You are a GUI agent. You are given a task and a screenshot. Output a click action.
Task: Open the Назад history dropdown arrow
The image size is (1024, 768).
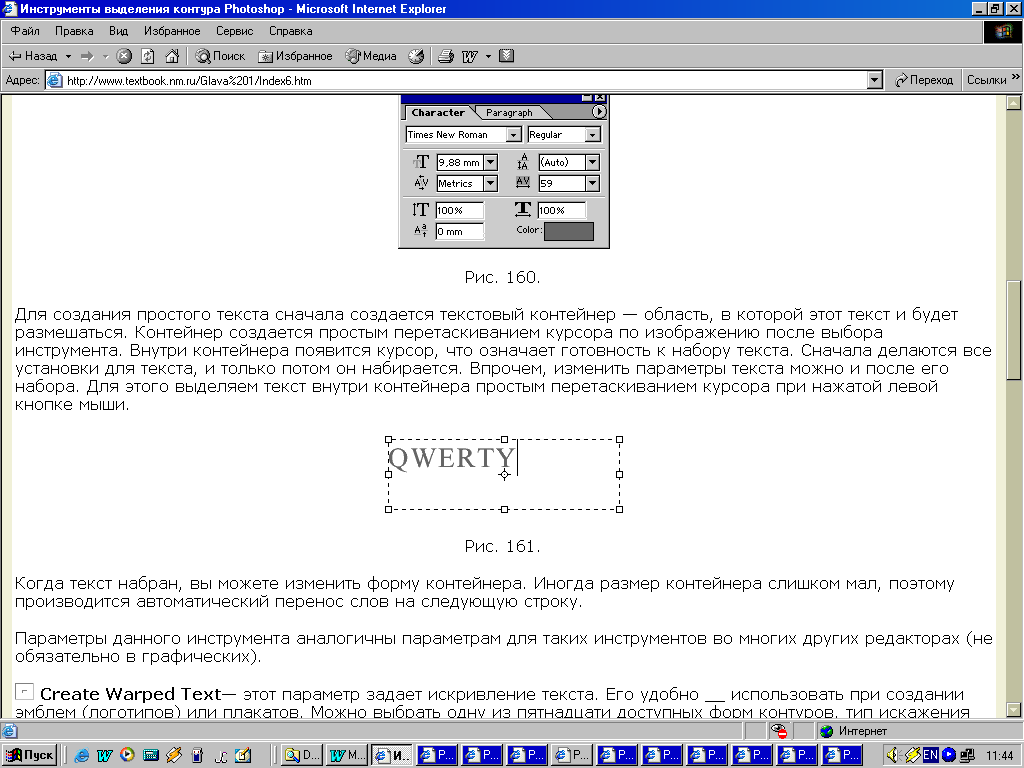(x=68, y=56)
